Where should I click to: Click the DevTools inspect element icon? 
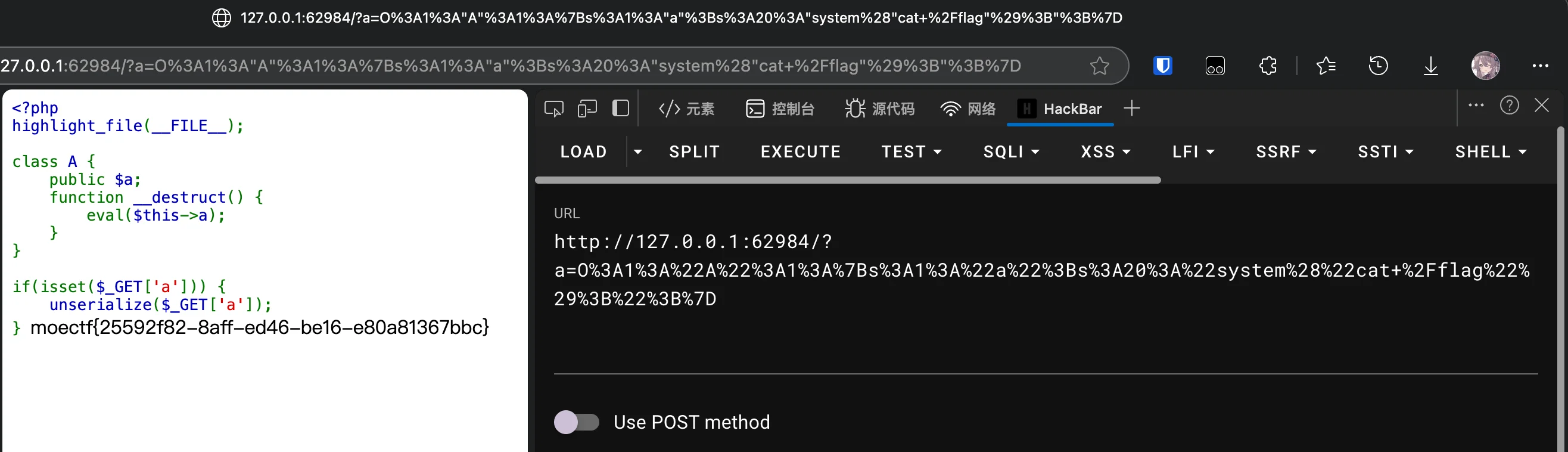coord(553,109)
